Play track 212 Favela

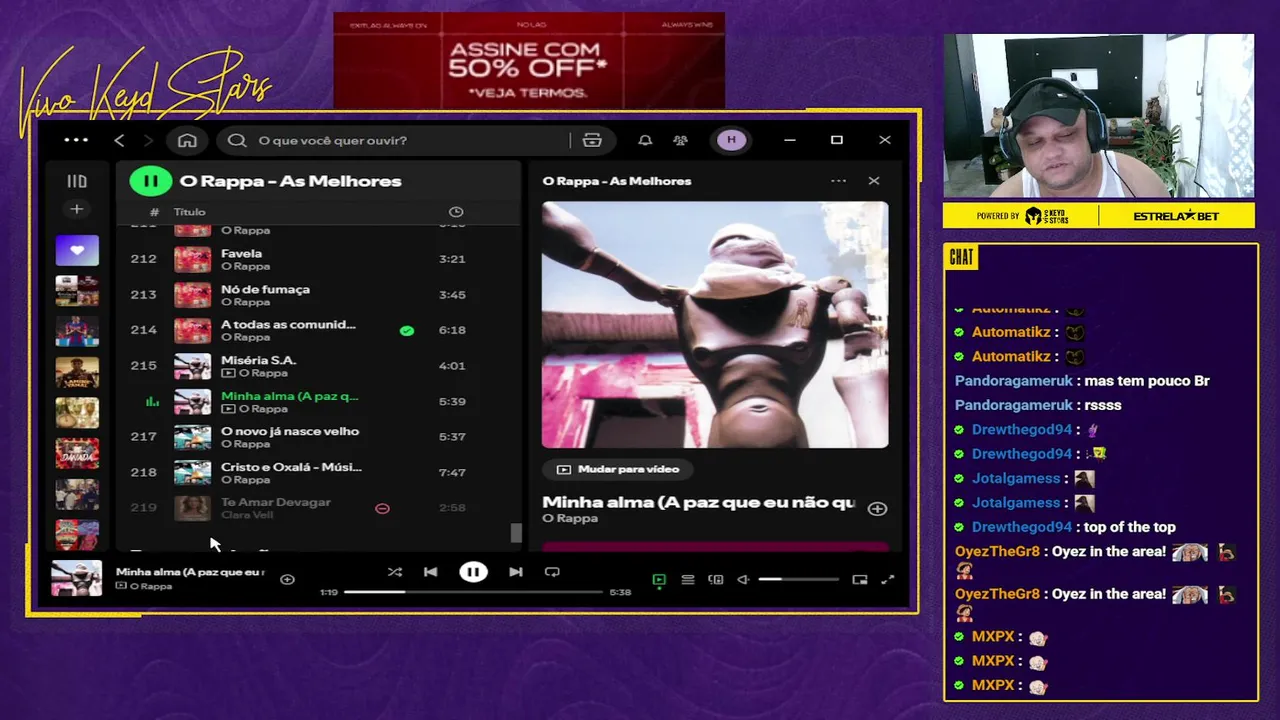click(320, 259)
